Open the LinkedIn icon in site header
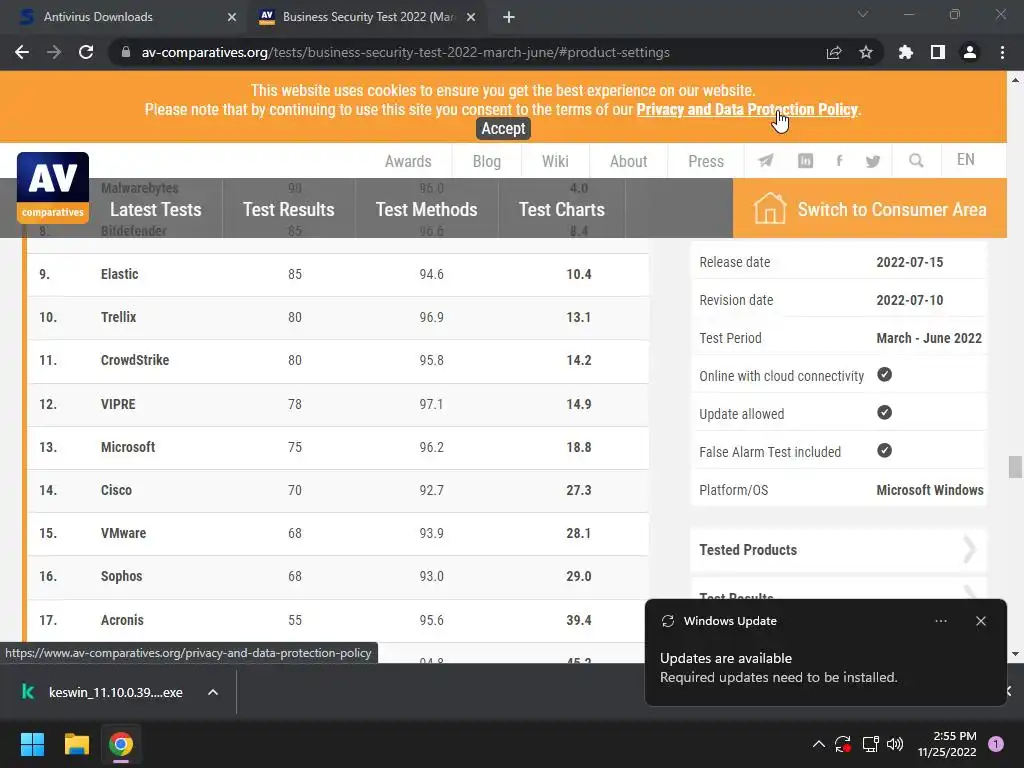The width and height of the screenshot is (1024, 768). 805,161
